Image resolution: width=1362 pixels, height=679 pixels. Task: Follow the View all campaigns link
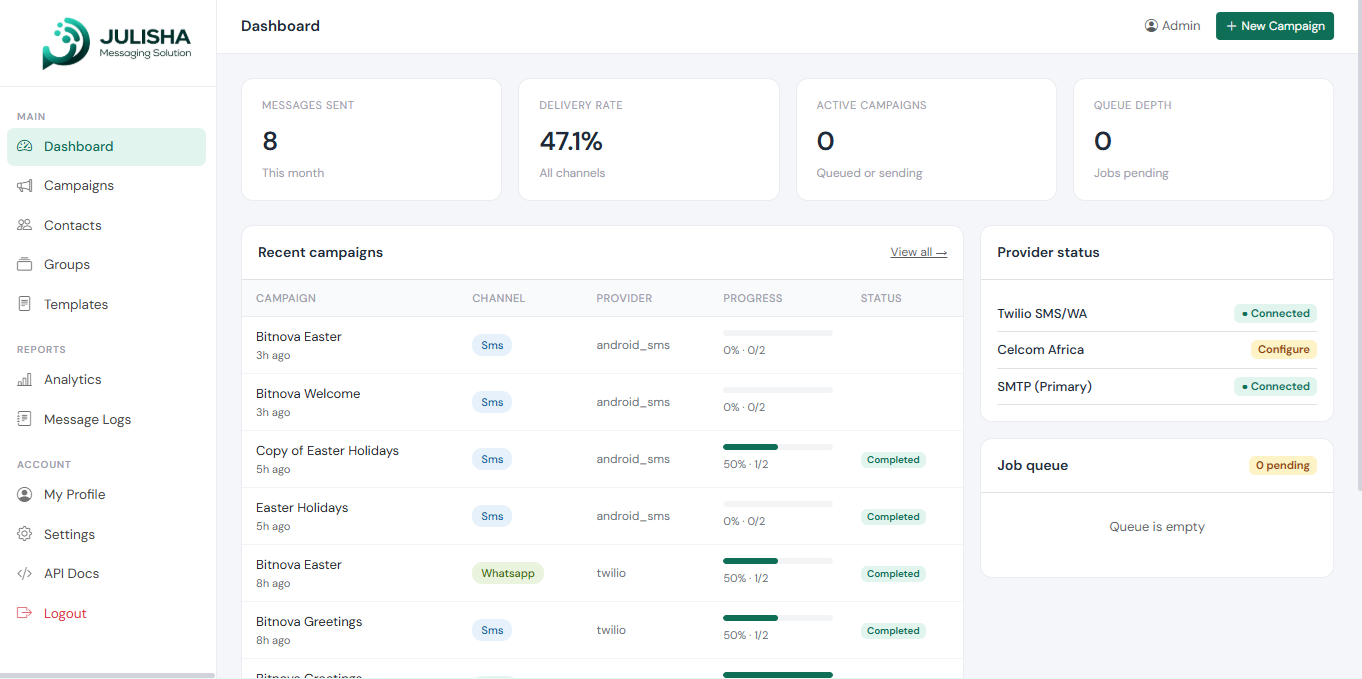coord(919,252)
